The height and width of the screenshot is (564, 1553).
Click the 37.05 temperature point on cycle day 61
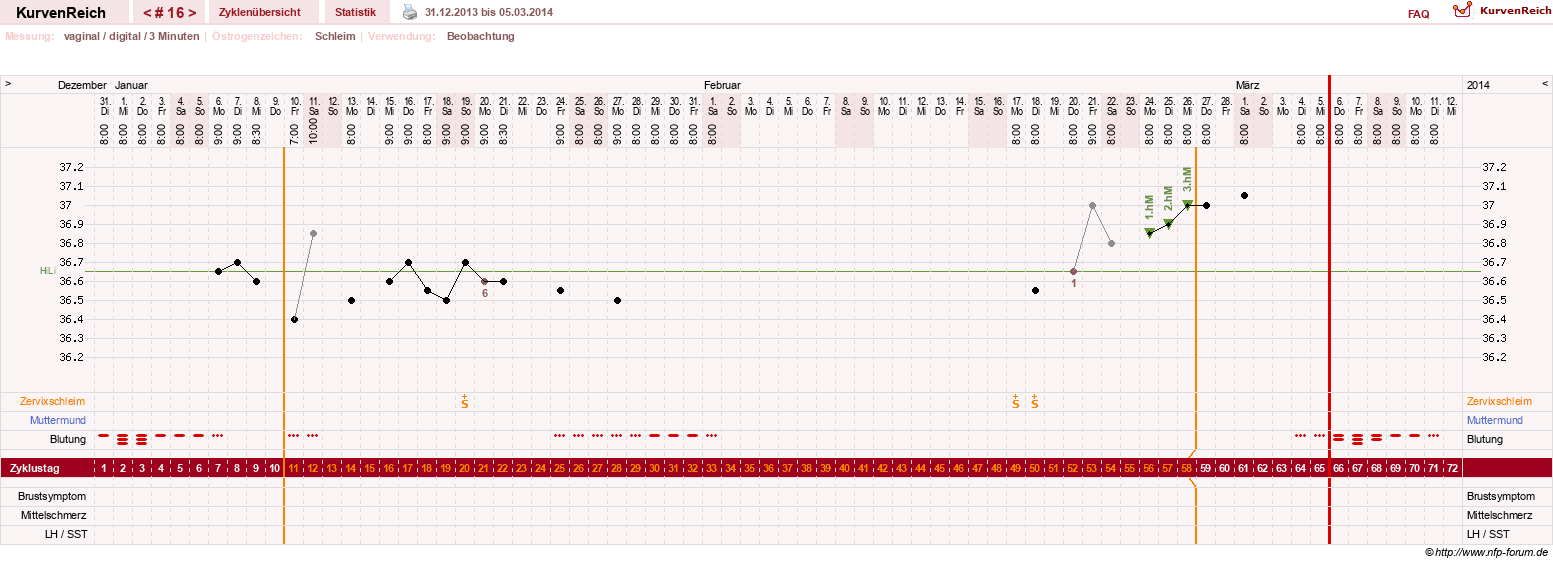[1244, 195]
